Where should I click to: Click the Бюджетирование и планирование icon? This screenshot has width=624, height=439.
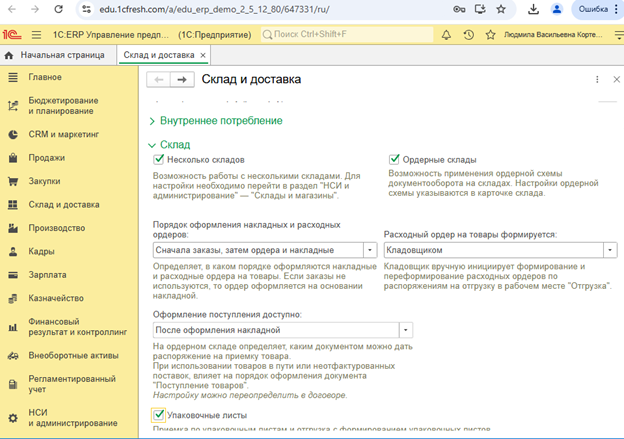pyautogui.click(x=13, y=105)
